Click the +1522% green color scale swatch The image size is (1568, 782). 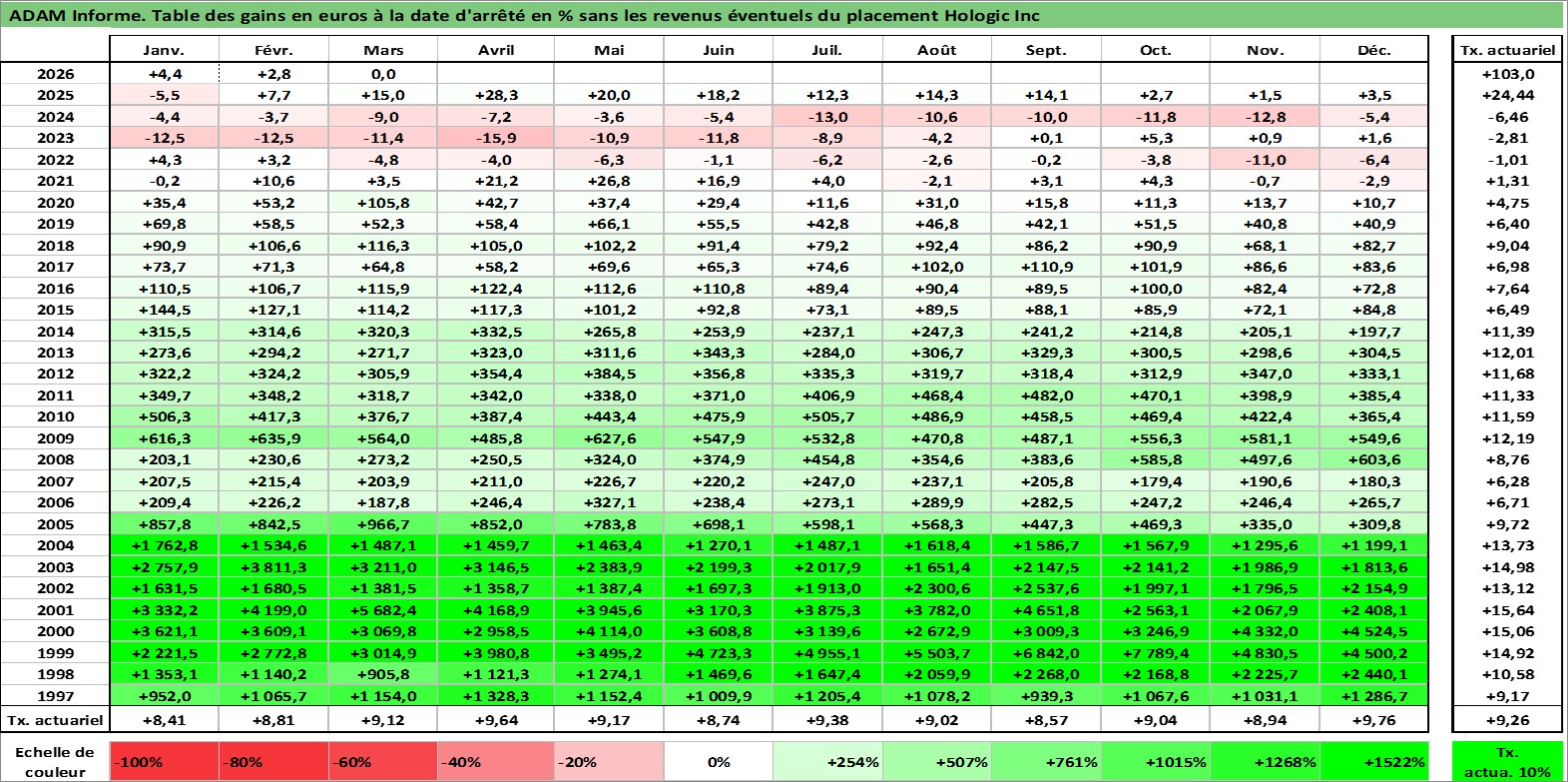(x=1373, y=761)
